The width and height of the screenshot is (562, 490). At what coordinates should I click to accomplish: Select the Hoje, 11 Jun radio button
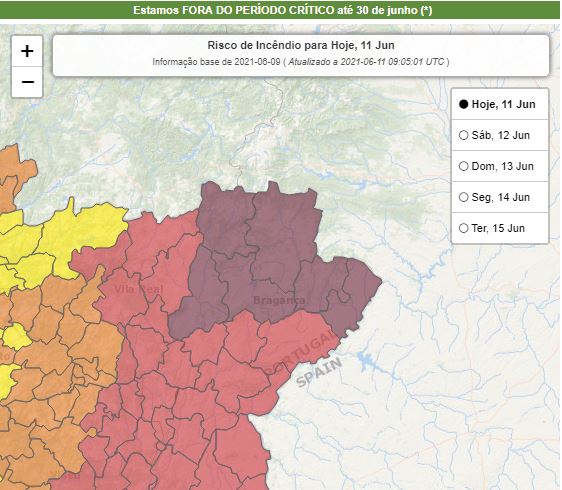click(x=463, y=104)
